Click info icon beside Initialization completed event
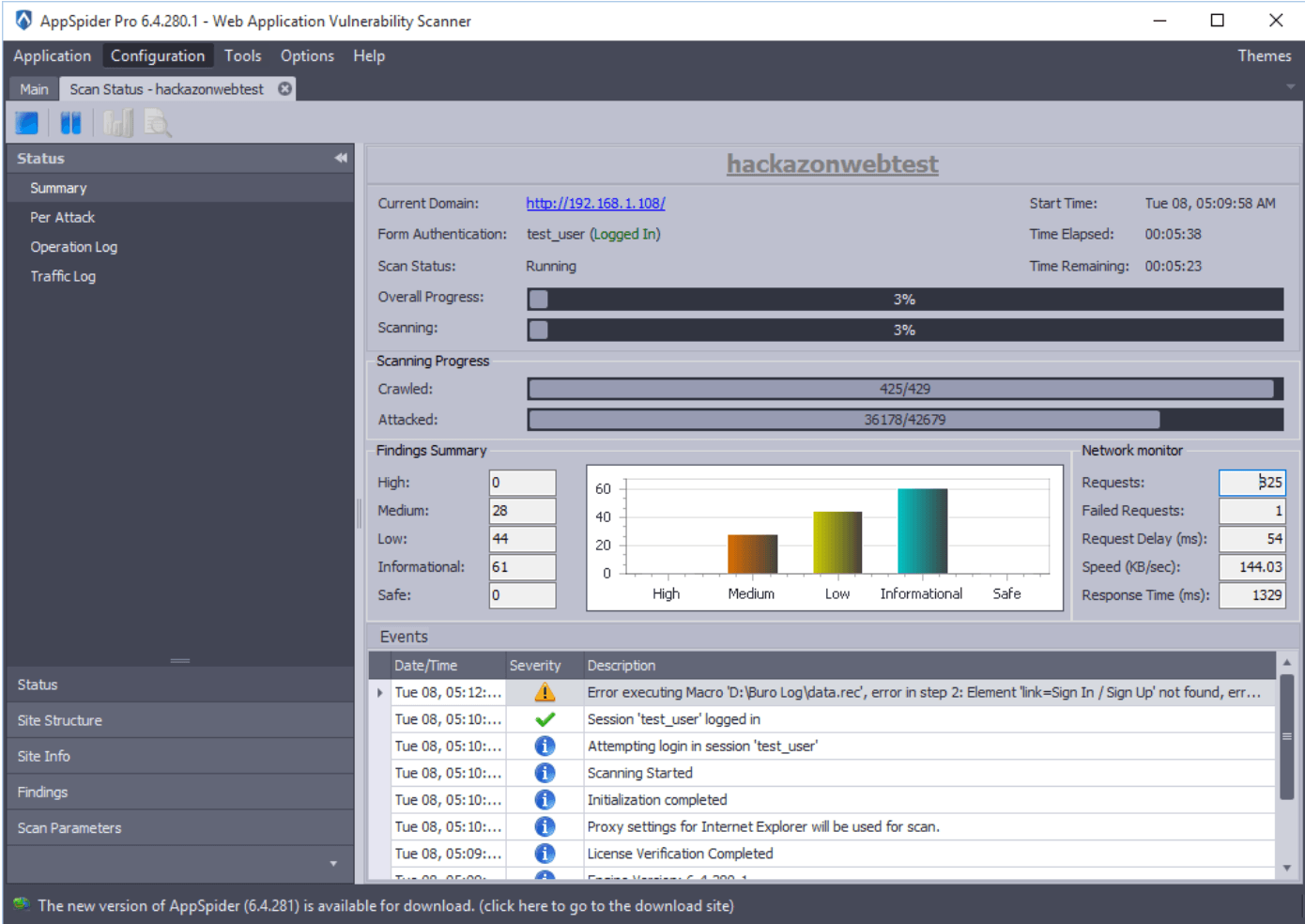The width and height of the screenshot is (1305, 924). [x=545, y=800]
